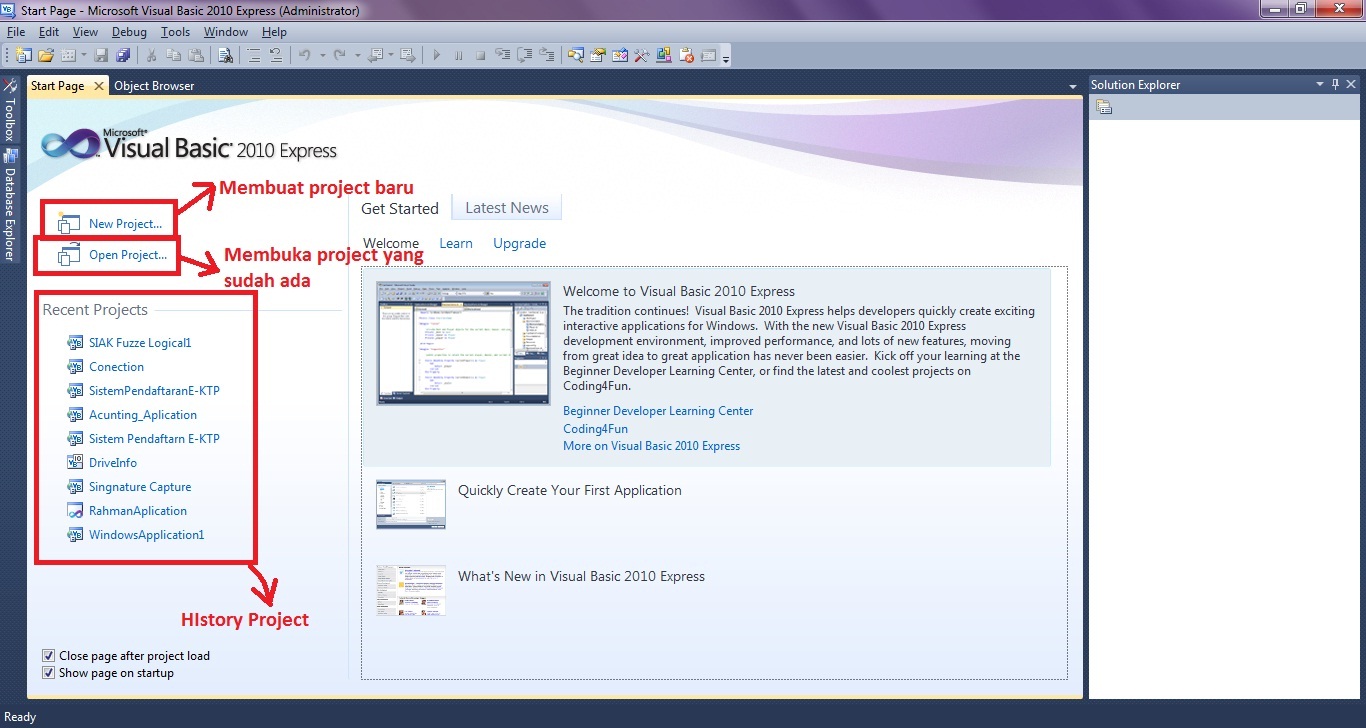Click the Stop Debugging square icon
Viewport: 1366px width, 728px height.
point(480,55)
